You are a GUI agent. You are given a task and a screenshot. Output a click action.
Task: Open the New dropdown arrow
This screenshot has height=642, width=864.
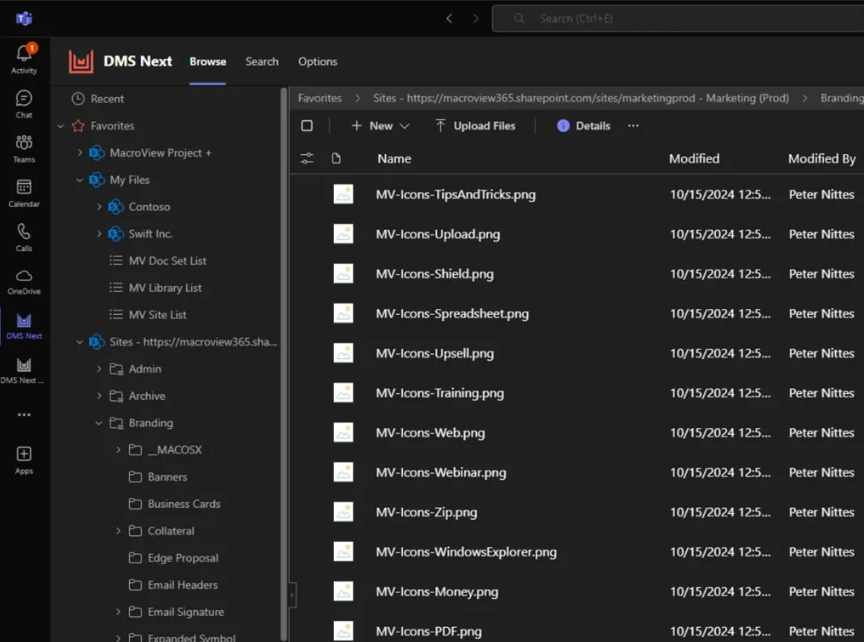(404, 126)
